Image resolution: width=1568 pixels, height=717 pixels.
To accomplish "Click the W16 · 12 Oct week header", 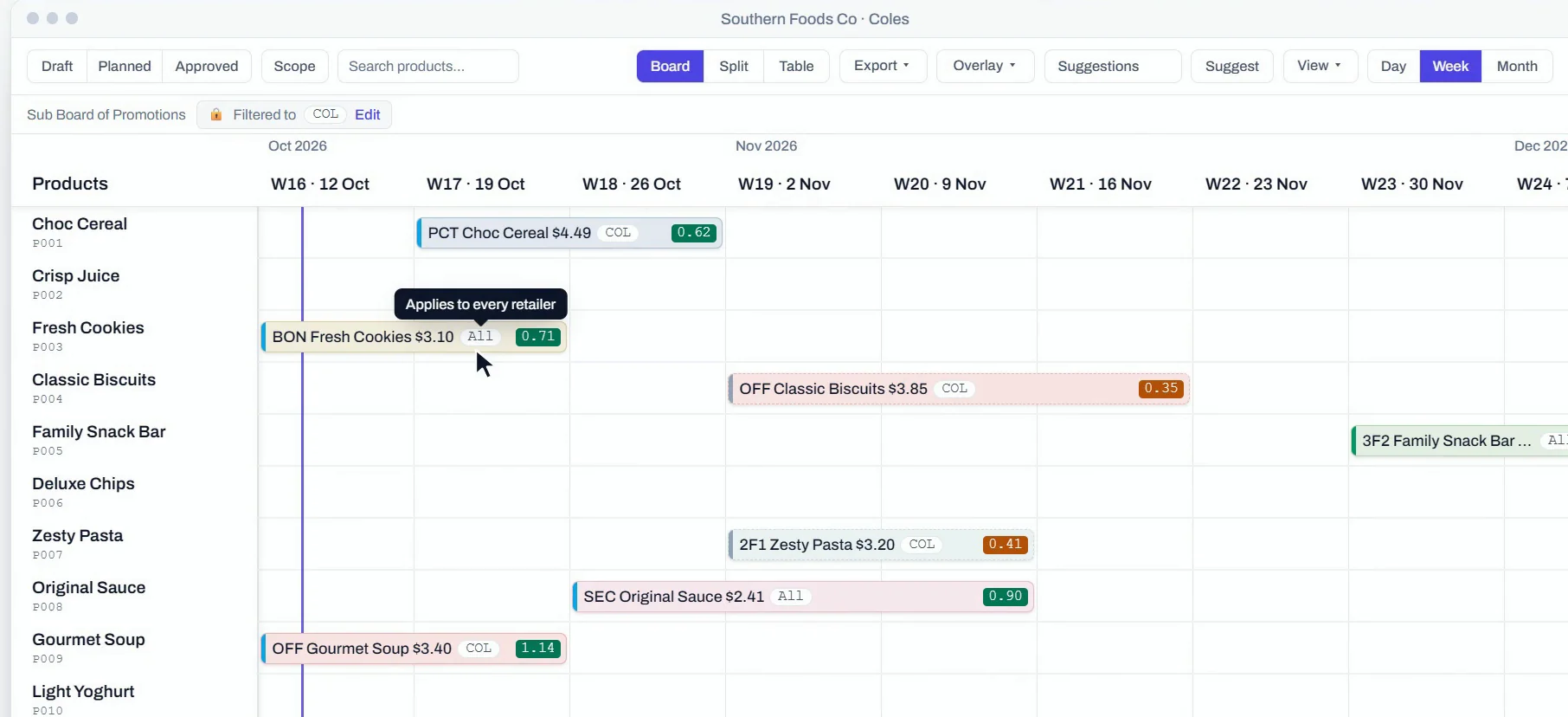I will pyautogui.click(x=320, y=184).
